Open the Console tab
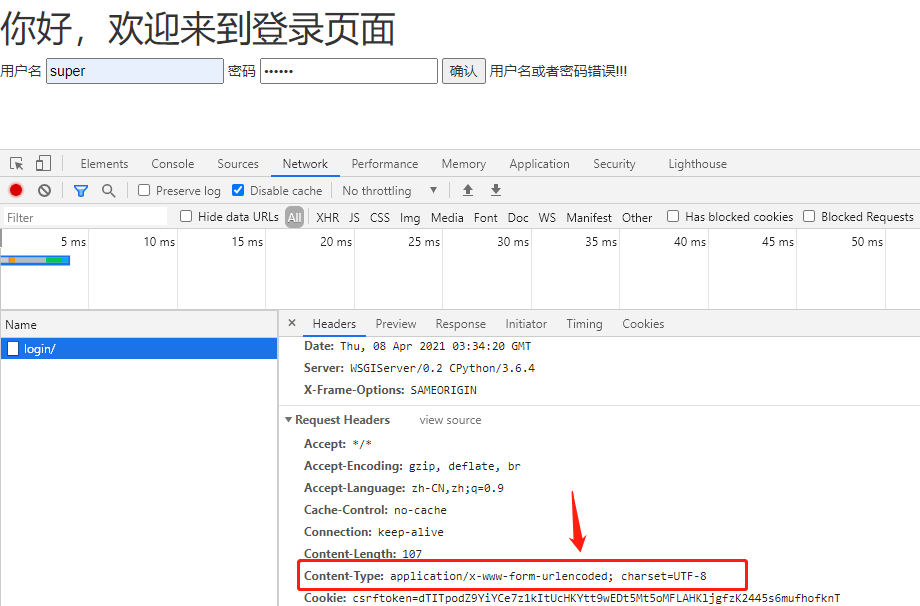This screenshot has width=920, height=606. tap(172, 164)
